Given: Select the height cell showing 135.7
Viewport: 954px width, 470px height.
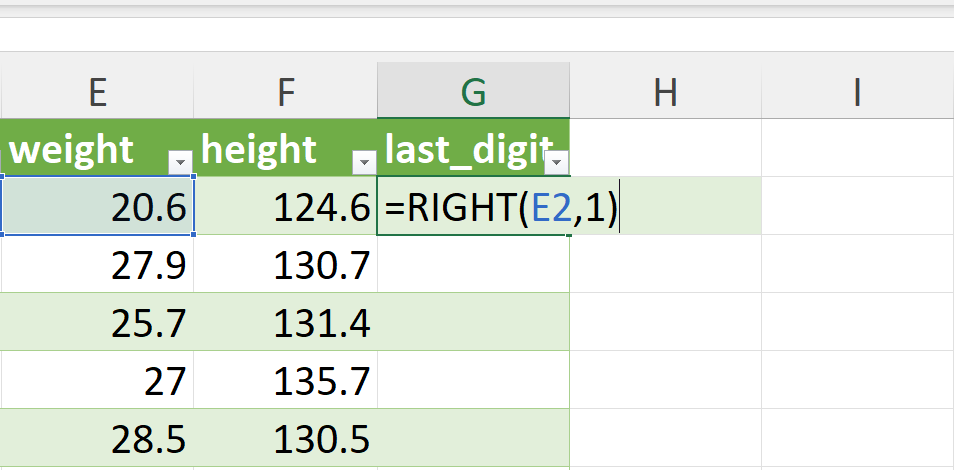Looking at the screenshot, I should (x=285, y=379).
